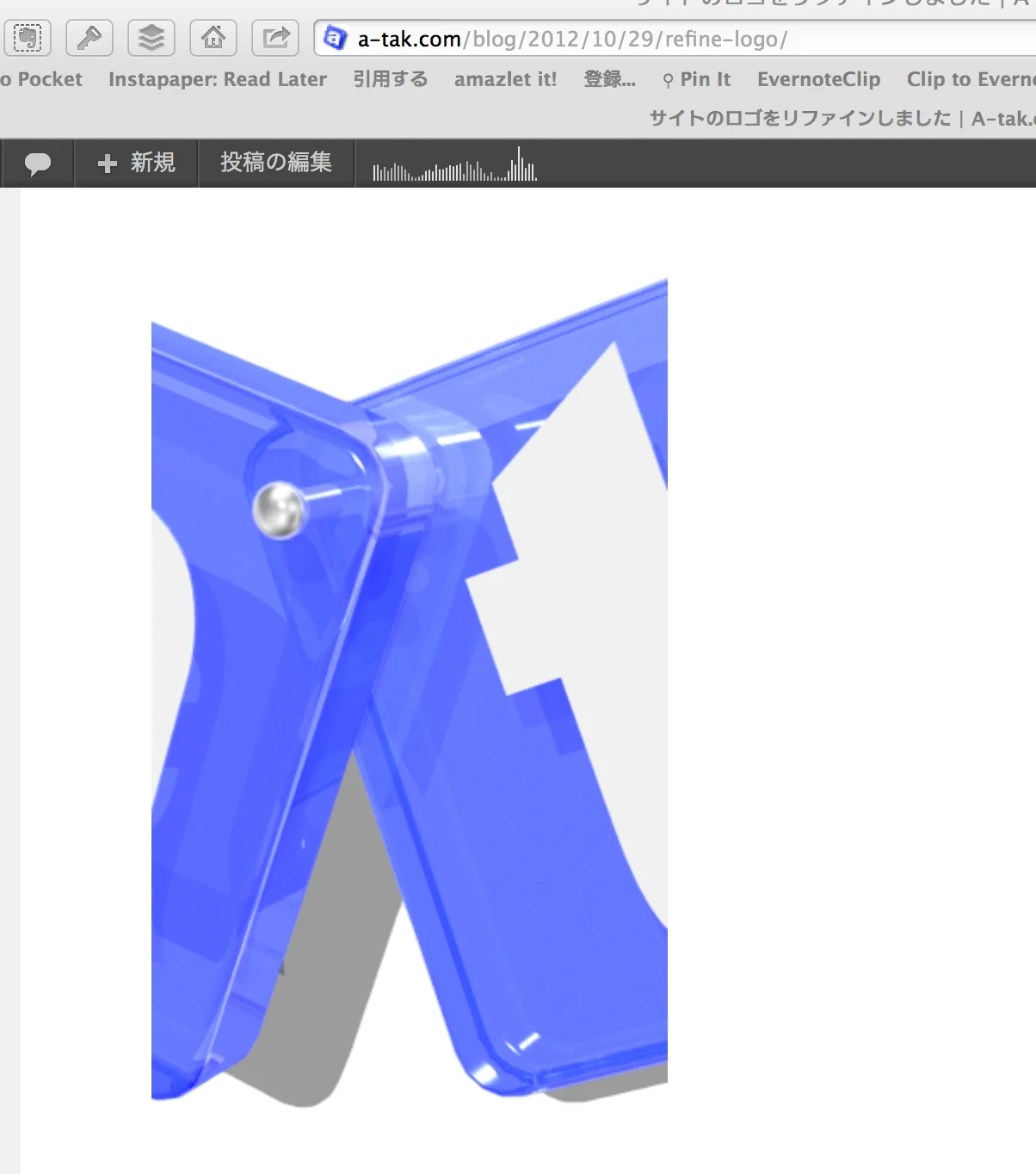Screen dimensions: 1036x1174
Task: Click Instapaper: Read Later bookmark
Action: (218, 79)
